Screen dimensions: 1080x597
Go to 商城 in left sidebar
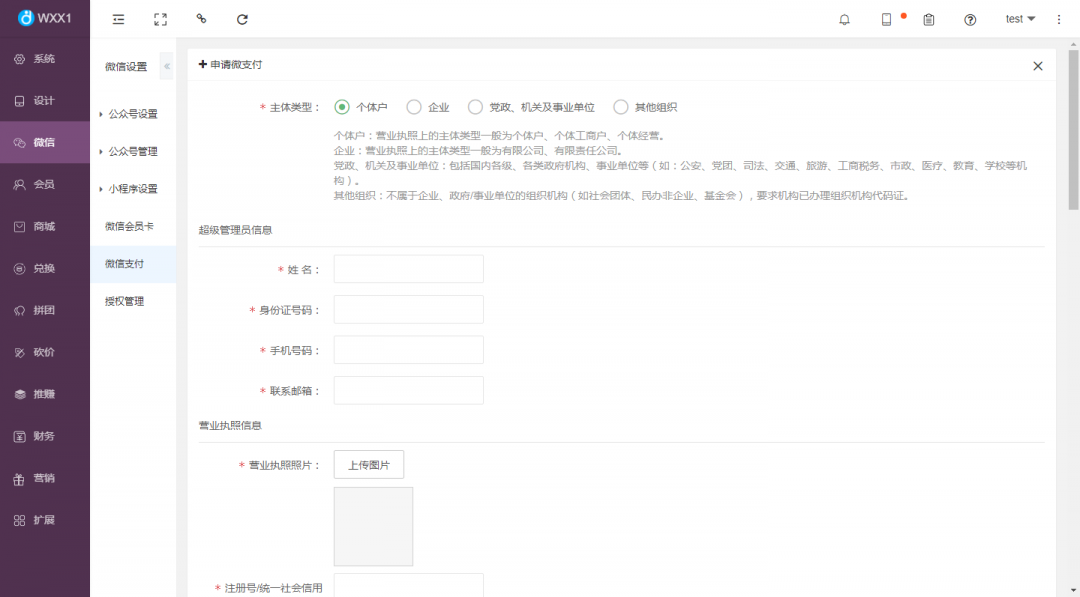pos(44,226)
